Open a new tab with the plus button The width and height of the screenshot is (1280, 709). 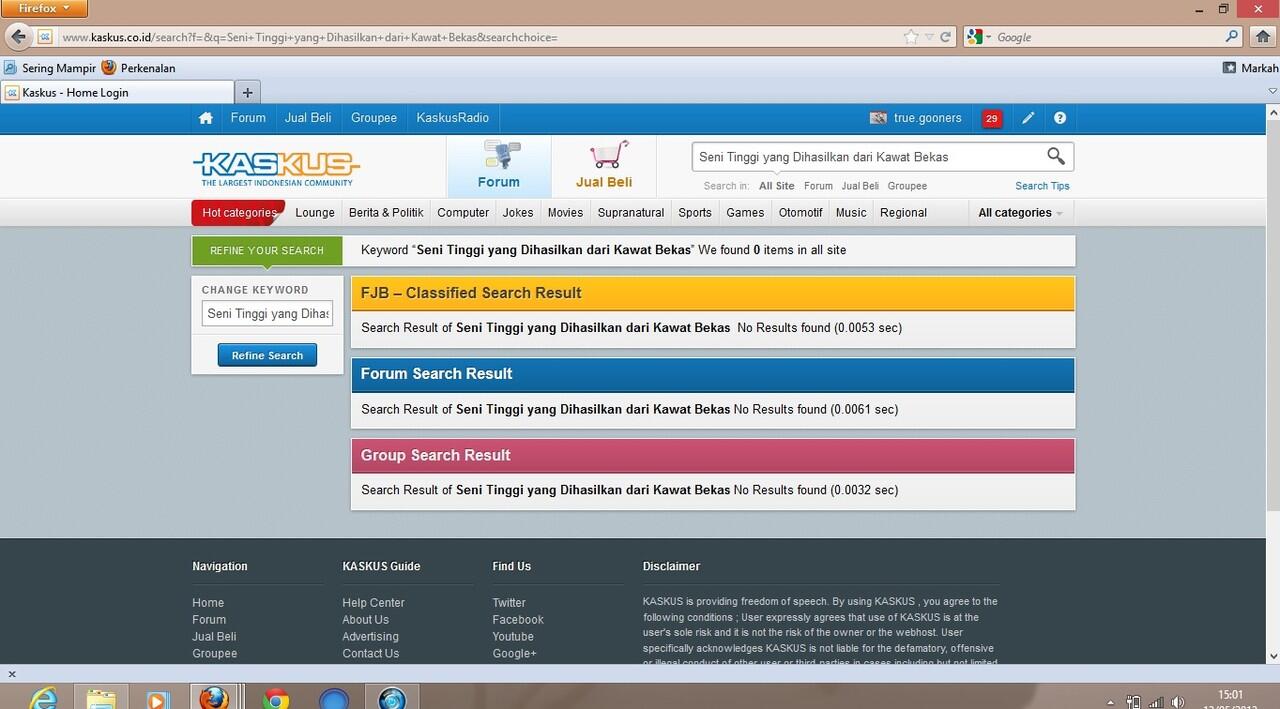coord(247,92)
